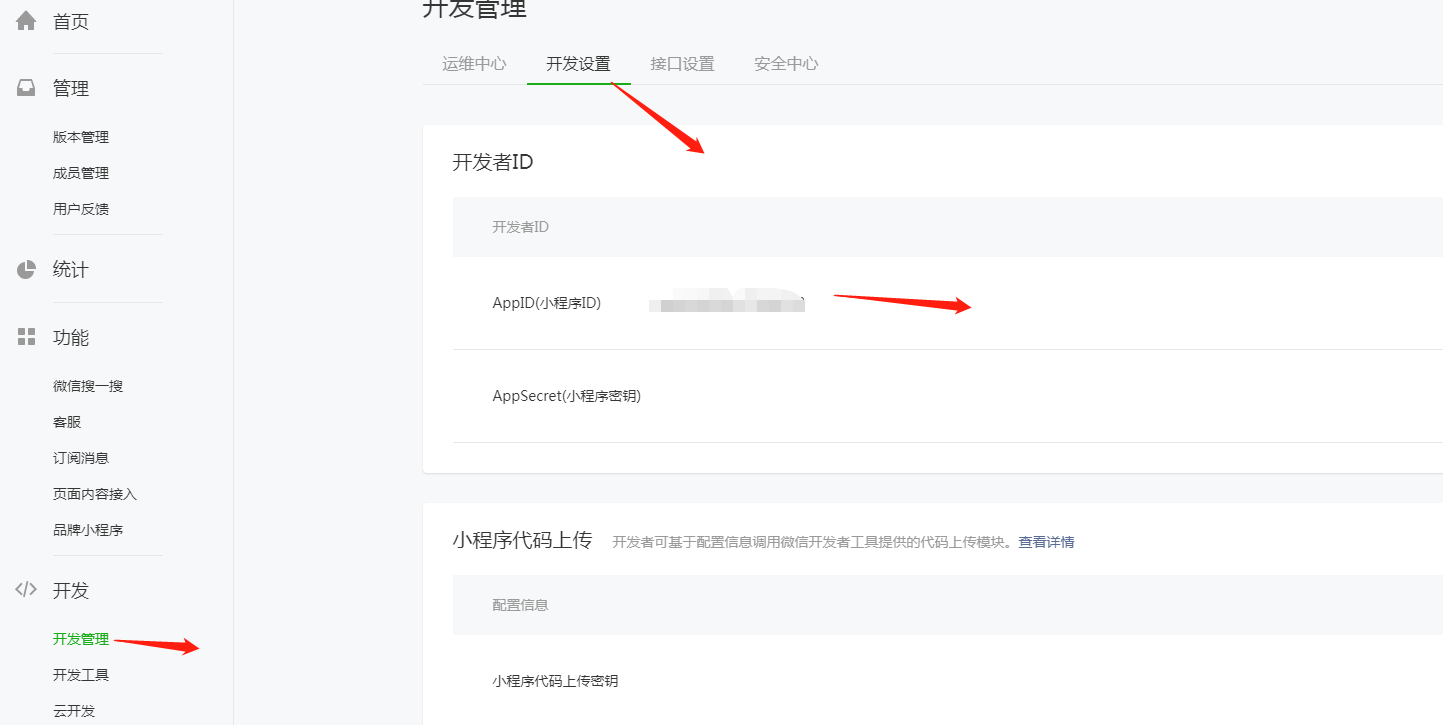Open the 管理 section
Viewport: 1443px width, 725px height.
tap(71, 89)
